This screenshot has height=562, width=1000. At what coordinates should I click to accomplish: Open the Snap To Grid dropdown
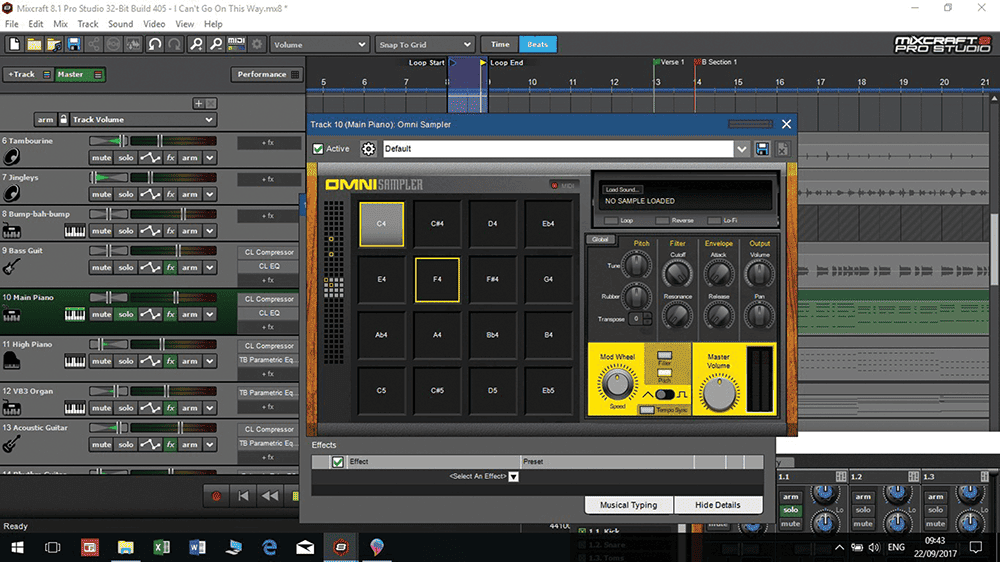(x=424, y=45)
